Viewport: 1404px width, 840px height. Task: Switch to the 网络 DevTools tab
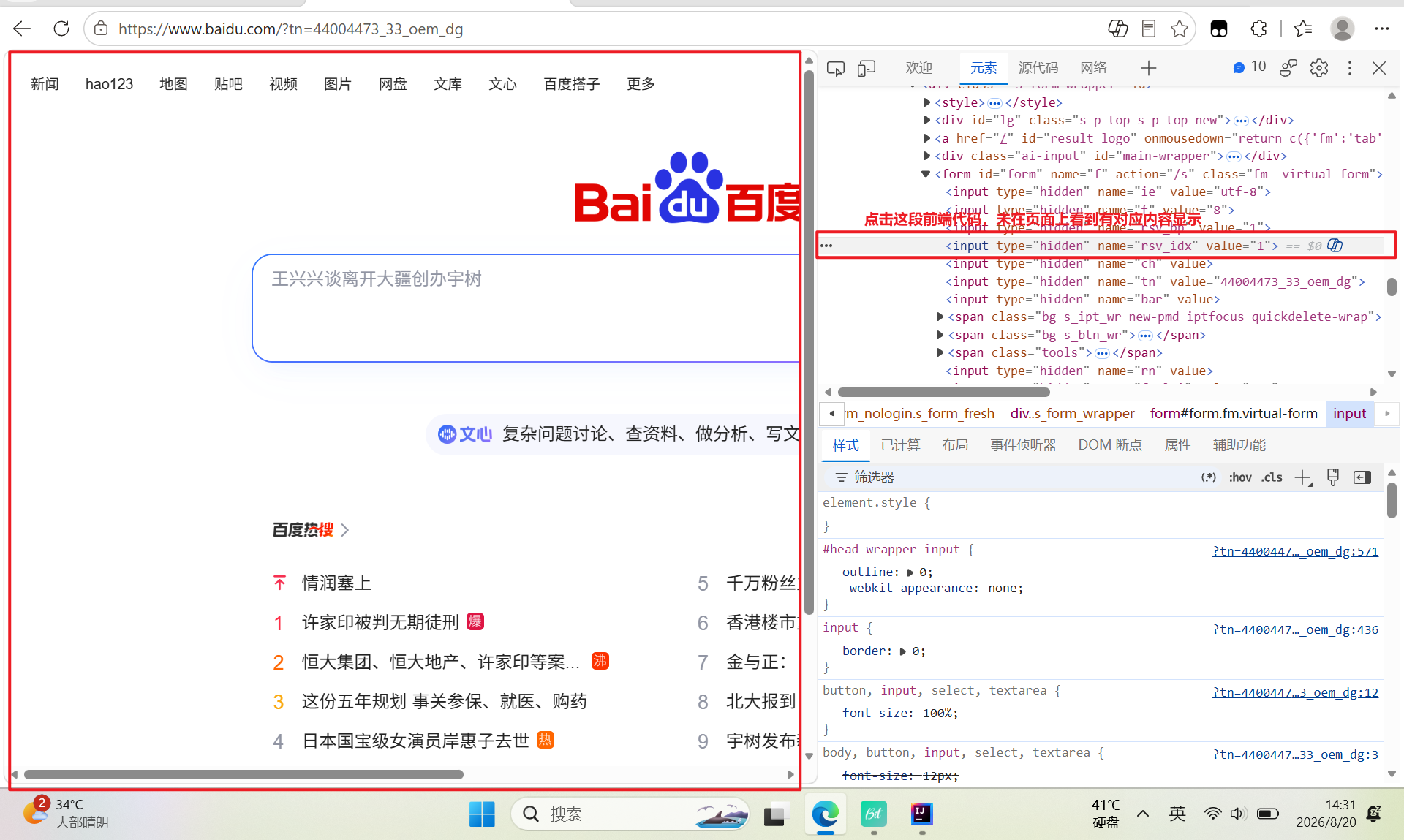1094,68
